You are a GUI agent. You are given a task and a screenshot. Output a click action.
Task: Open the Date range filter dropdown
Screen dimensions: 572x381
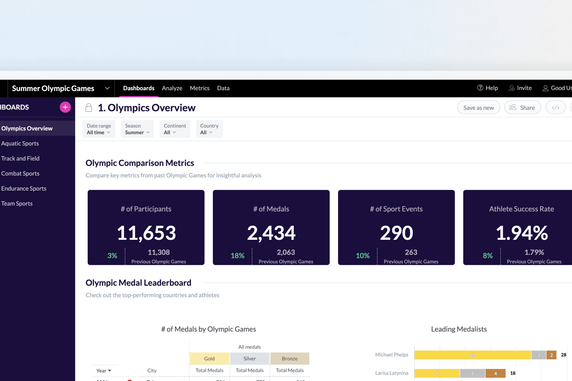[98, 129]
